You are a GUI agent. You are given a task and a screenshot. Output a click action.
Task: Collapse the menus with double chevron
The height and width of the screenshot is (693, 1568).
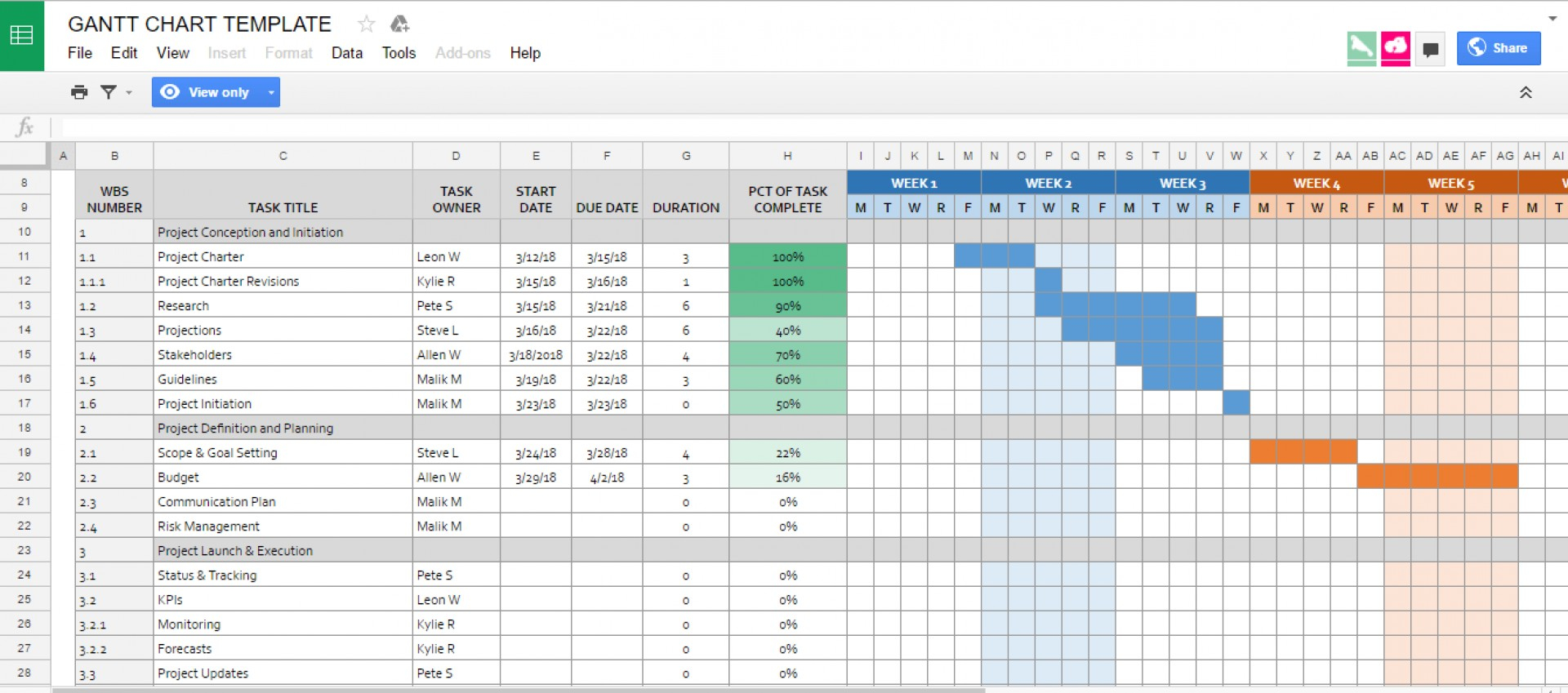pyautogui.click(x=1526, y=93)
